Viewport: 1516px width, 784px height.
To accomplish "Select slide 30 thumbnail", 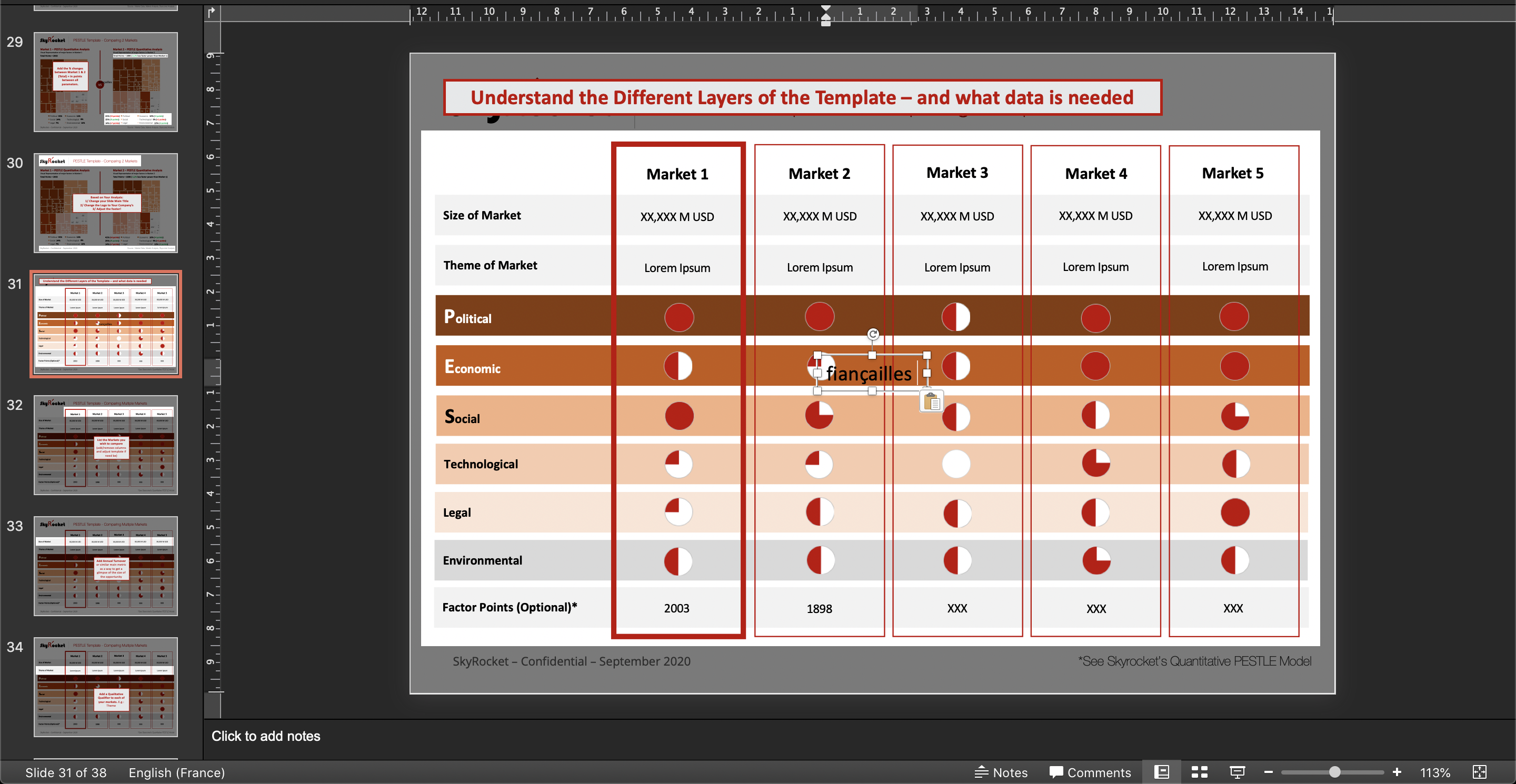I will [x=106, y=203].
